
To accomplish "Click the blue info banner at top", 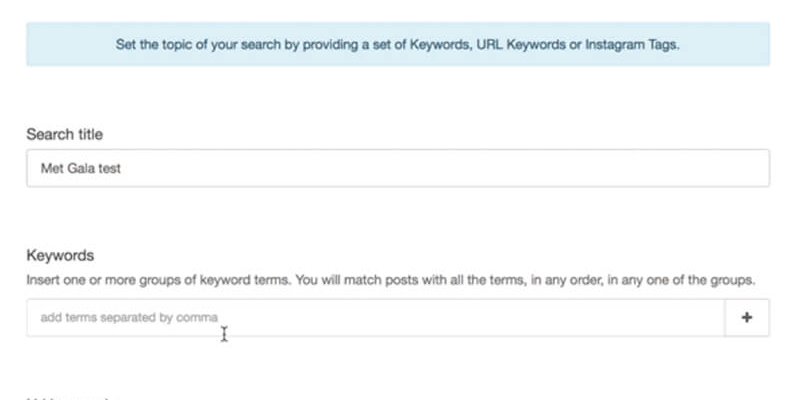I will (398, 45).
